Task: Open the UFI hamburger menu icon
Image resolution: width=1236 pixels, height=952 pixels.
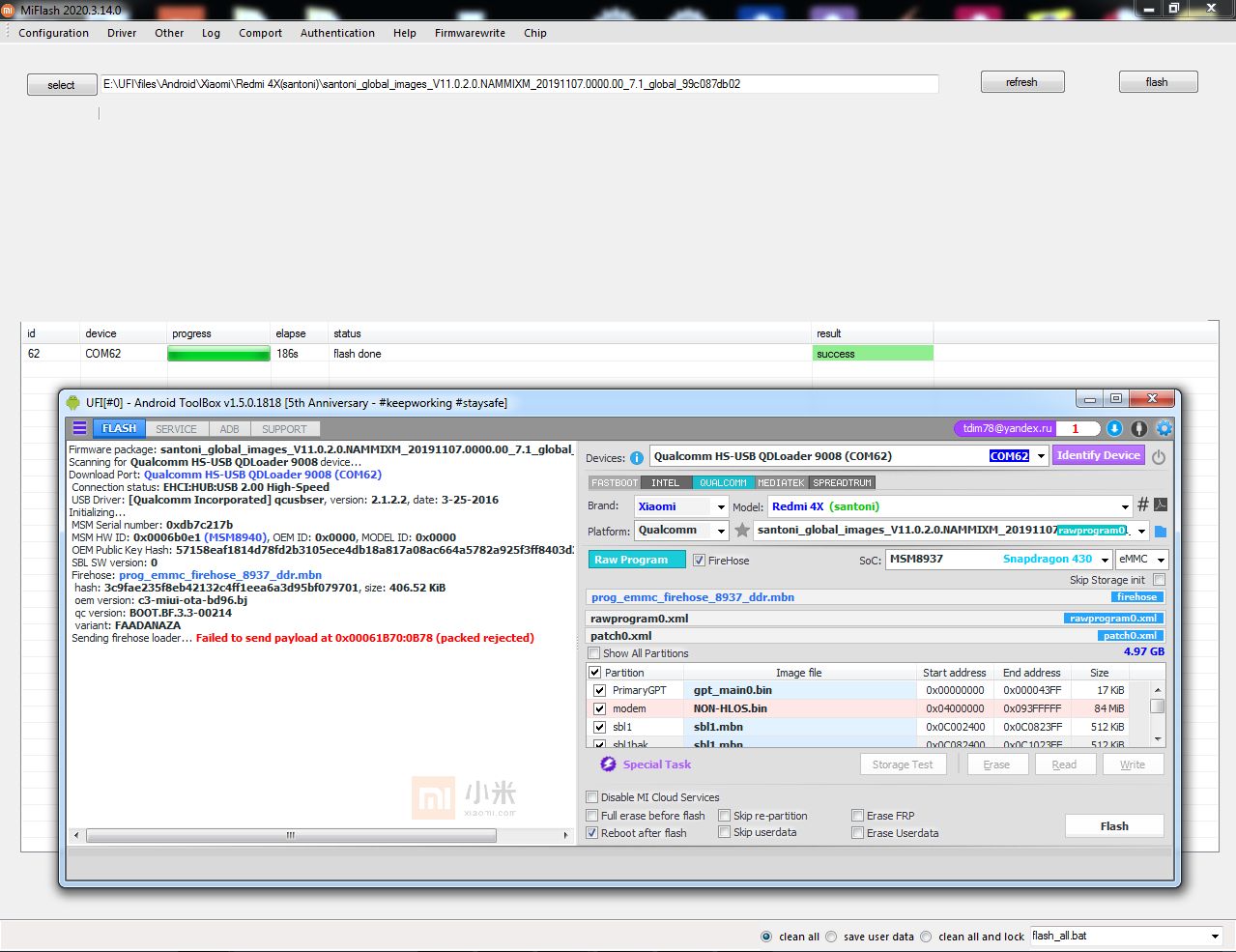Action: pyautogui.click(x=80, y=428)
